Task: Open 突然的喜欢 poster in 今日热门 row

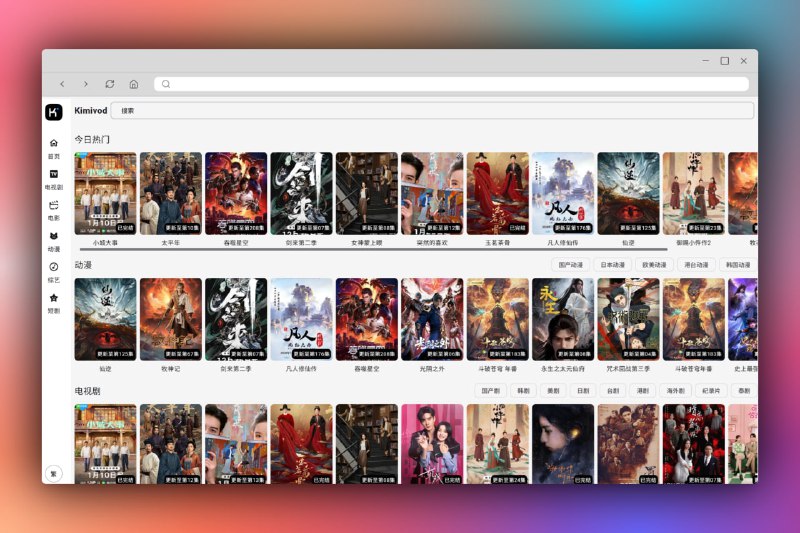Action: (x=432, y=193)
